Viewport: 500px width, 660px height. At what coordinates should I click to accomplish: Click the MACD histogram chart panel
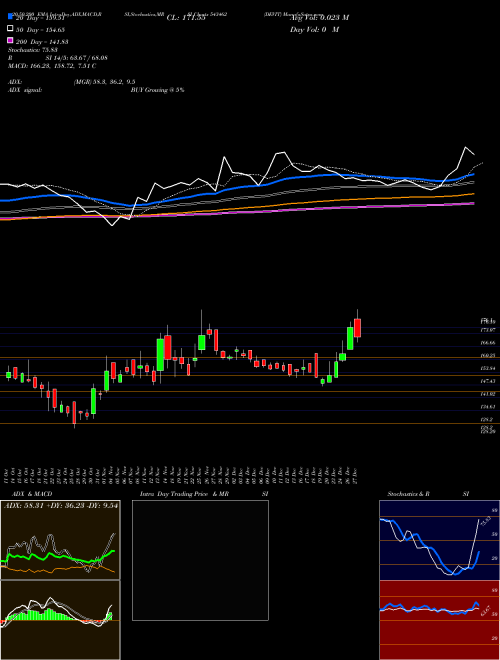(x=60, y=620)
